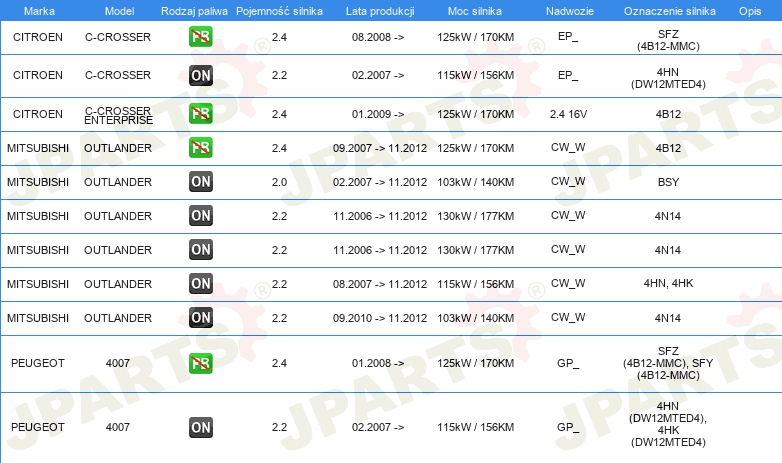The image size is (782, 463).
Task: Click the PB fuel icon for Peugeot 4007 2.4
Action: pos(200,363)
